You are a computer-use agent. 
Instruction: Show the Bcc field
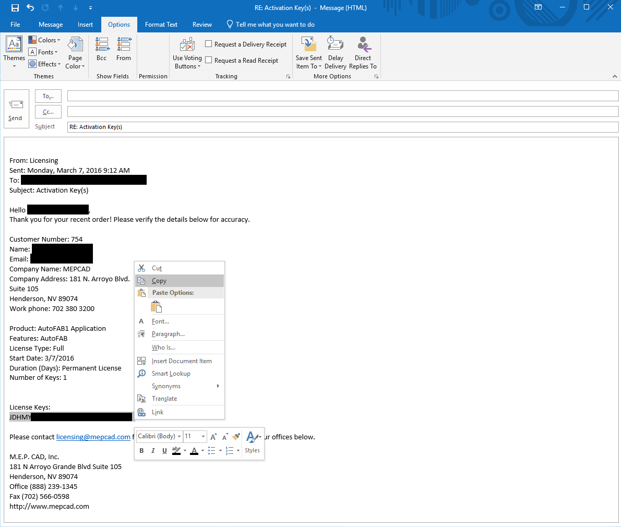pyautogui.click(x=102, y=49)
